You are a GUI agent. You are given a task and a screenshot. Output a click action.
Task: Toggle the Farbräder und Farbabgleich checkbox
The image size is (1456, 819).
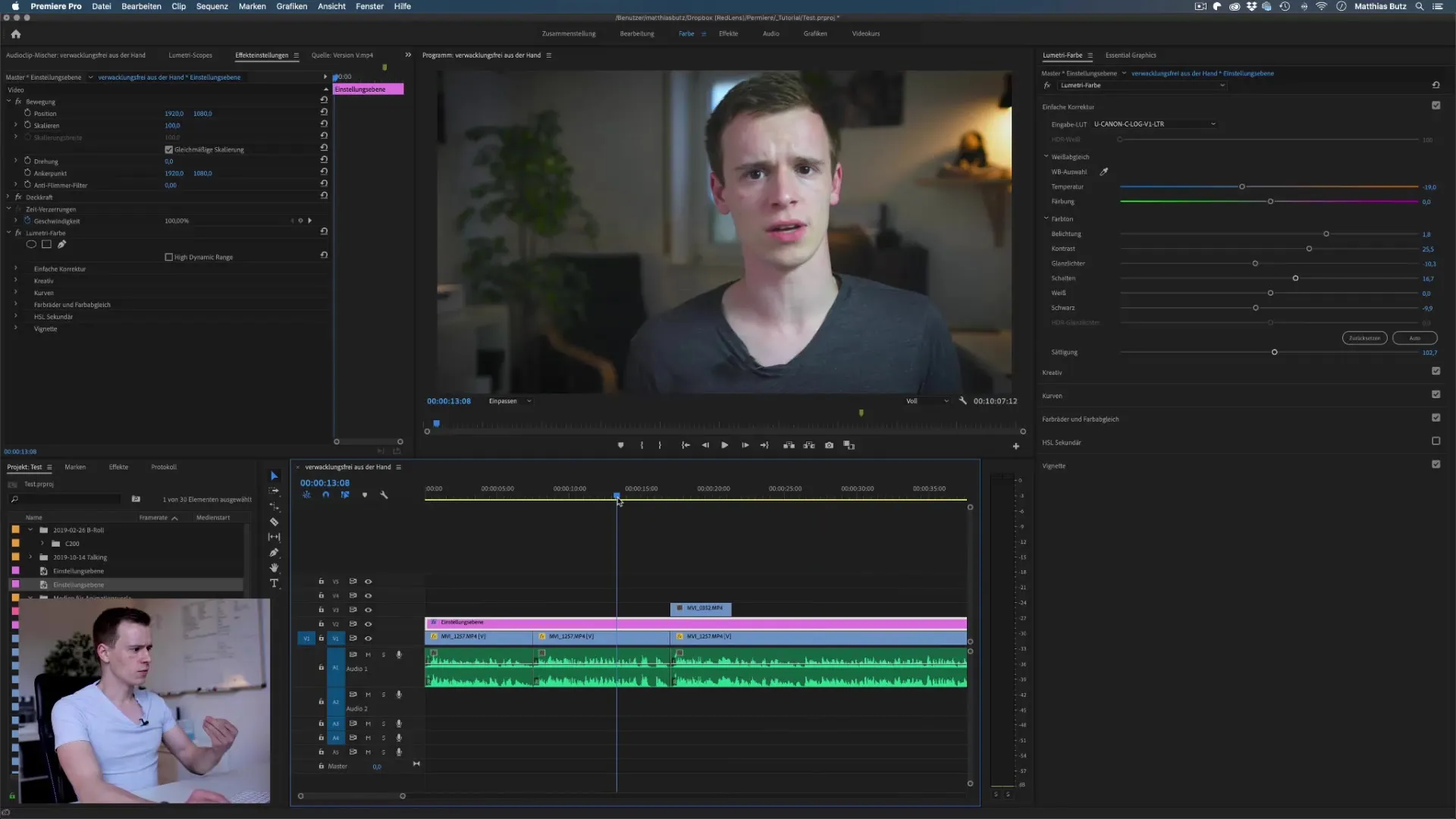(x=1436, y=418)
